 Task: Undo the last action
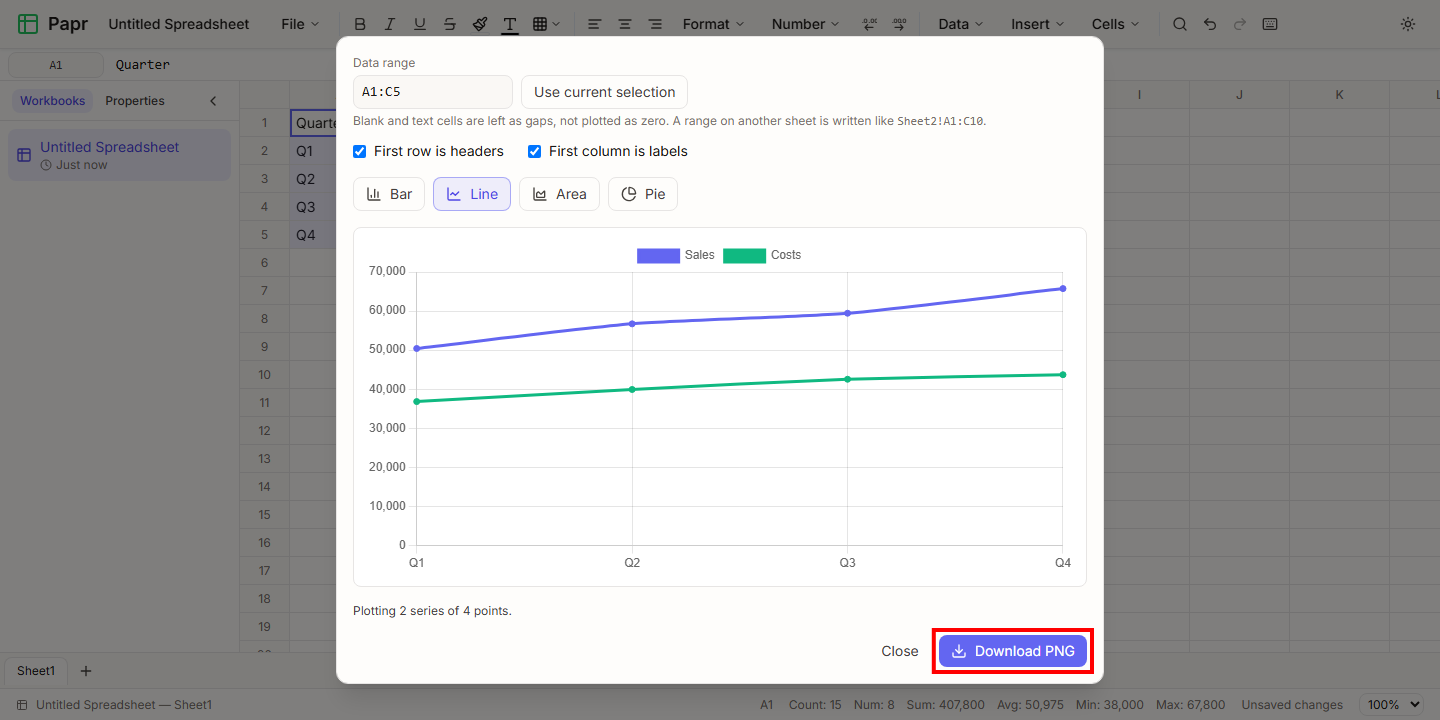pyautogui.click(x=1210, y=24)
